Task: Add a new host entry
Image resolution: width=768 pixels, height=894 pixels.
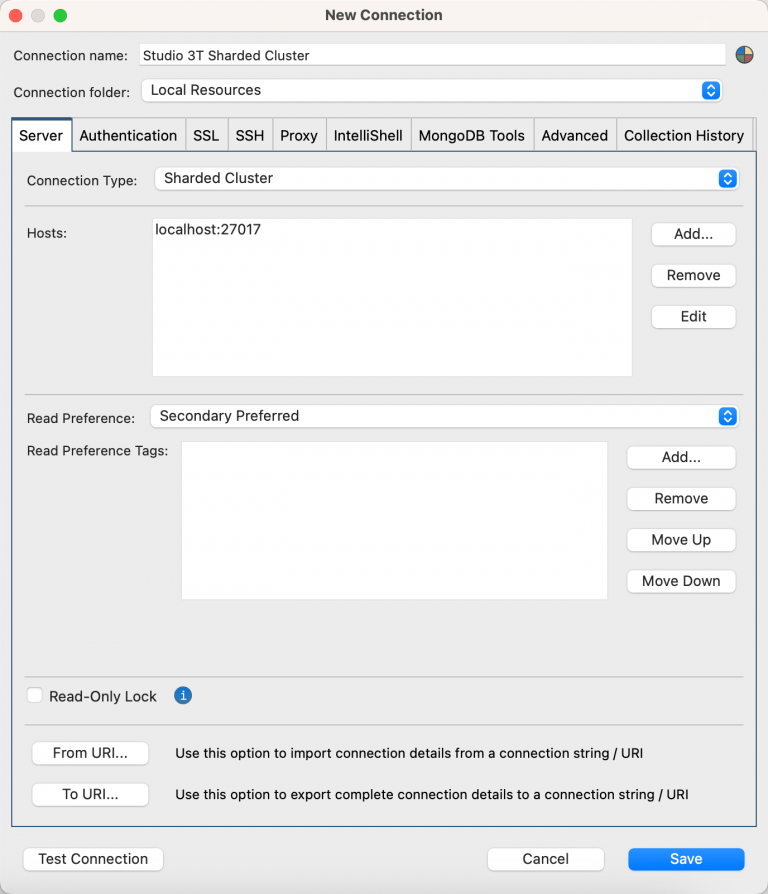Action: coord(693,234)
